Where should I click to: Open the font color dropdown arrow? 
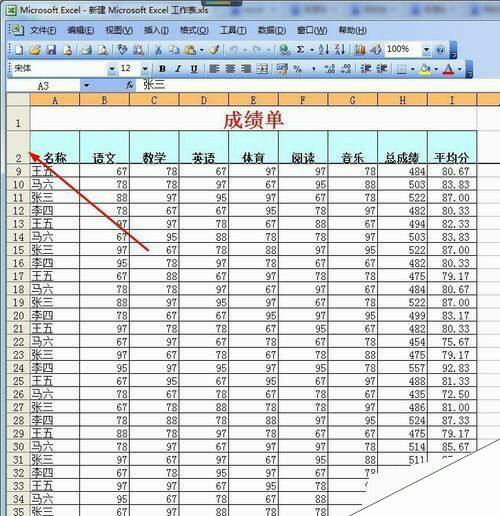click(459, 69)
